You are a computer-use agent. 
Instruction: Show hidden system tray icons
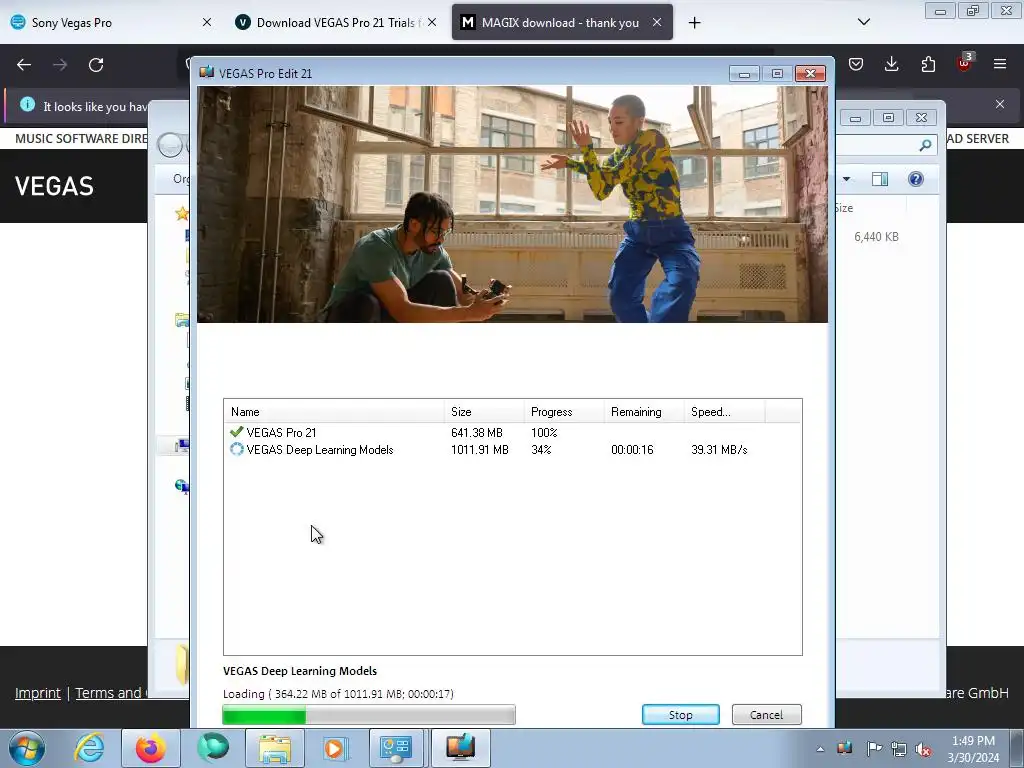pos(820,748)
